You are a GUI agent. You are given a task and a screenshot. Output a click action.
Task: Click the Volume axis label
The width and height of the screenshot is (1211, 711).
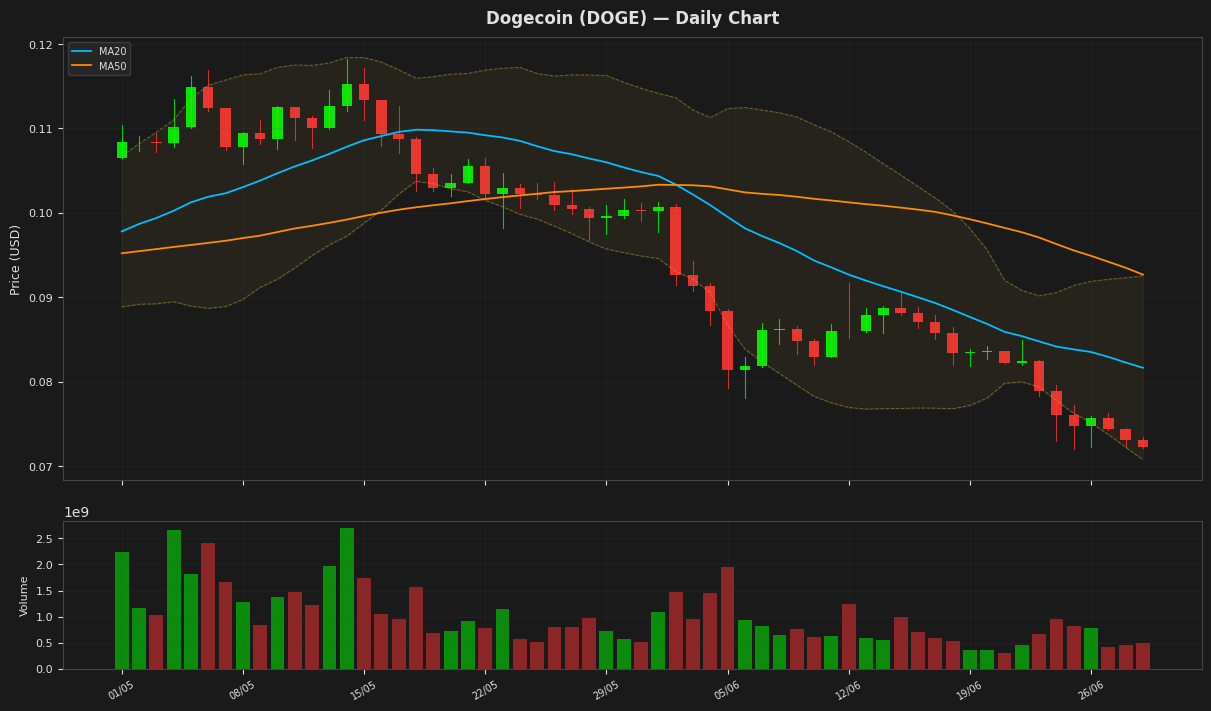25,595
